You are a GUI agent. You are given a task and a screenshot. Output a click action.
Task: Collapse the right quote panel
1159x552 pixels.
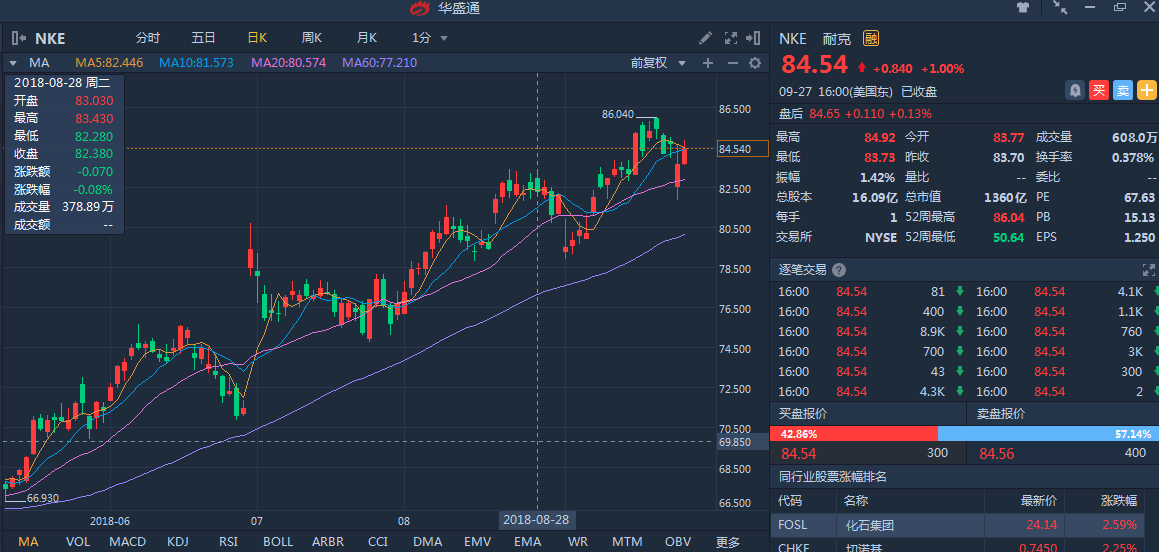(x=754, y=38)
